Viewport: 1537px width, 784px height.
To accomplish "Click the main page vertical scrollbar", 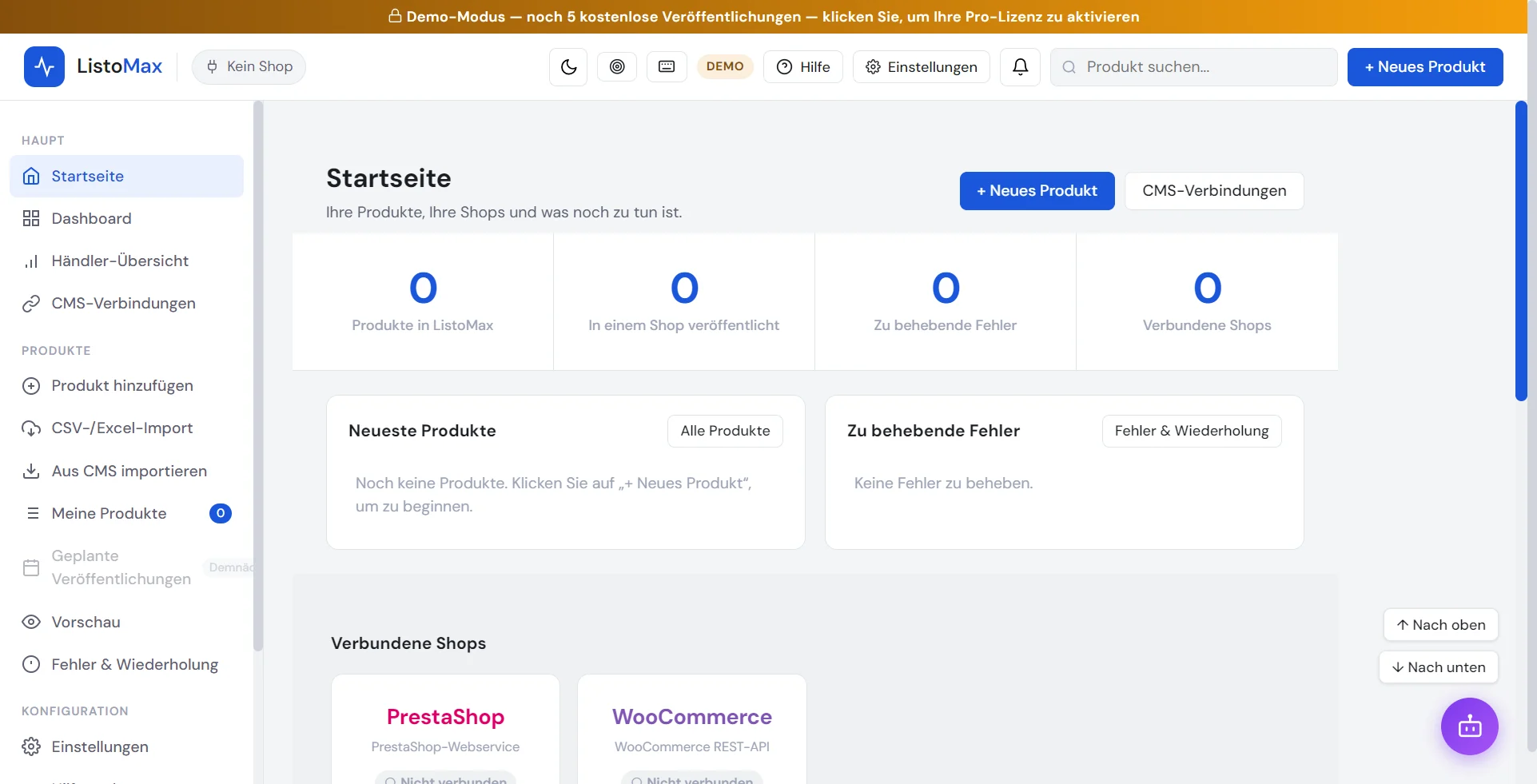I will pyautogui.click(x=1521, y=251).
